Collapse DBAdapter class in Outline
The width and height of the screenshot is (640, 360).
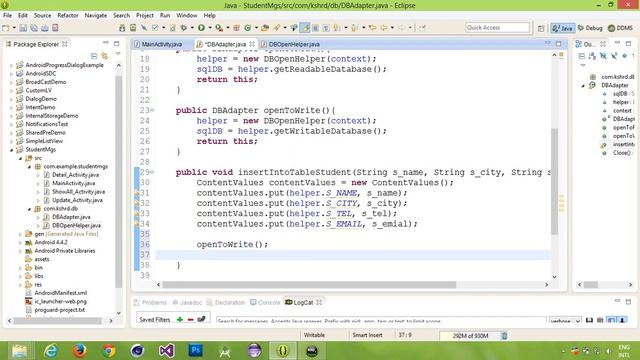coord(583,85)
